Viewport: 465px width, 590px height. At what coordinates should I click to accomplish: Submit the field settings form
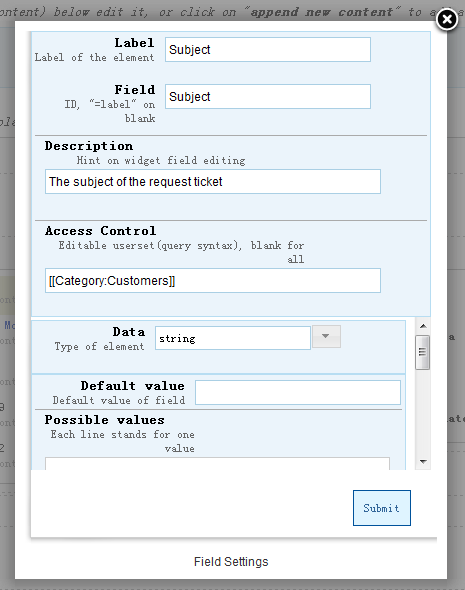(x=382, y=508)
